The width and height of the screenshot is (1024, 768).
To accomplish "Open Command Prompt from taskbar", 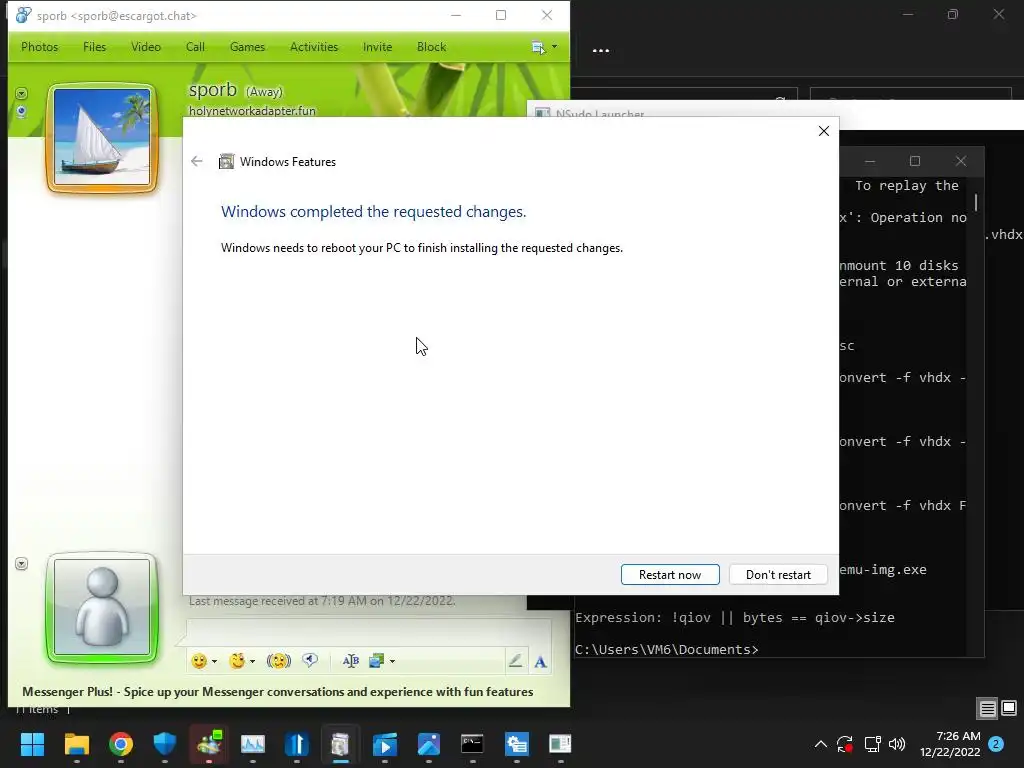I will [x=472, y=744].
